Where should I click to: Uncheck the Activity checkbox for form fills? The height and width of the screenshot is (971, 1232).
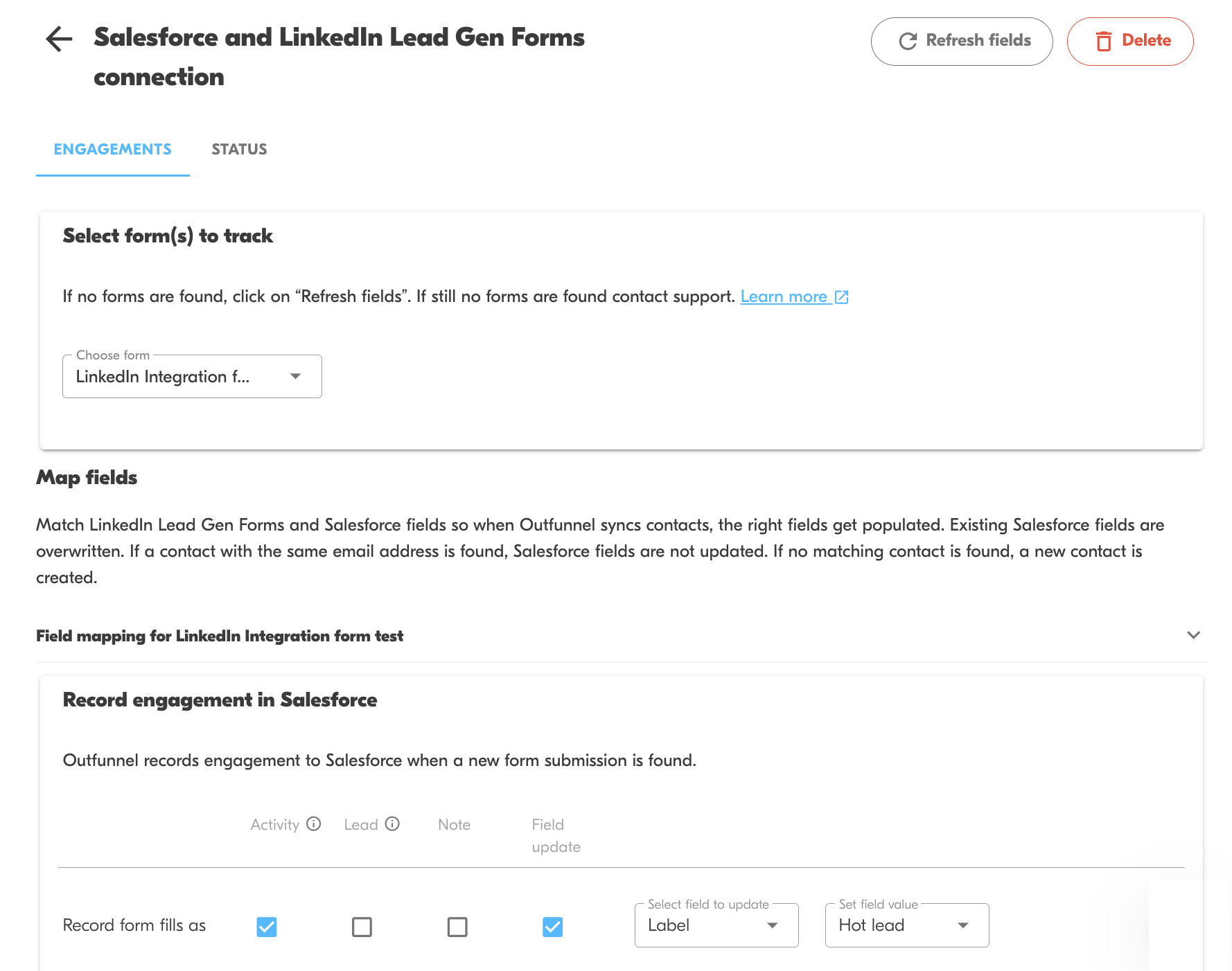click(267, 927)
